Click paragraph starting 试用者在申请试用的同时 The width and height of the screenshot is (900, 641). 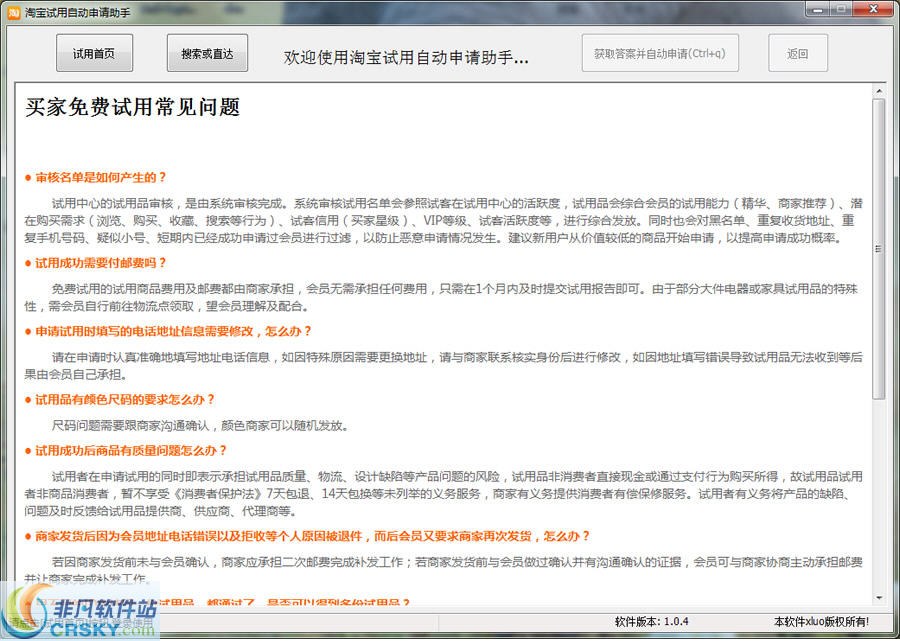click(443, 494)
